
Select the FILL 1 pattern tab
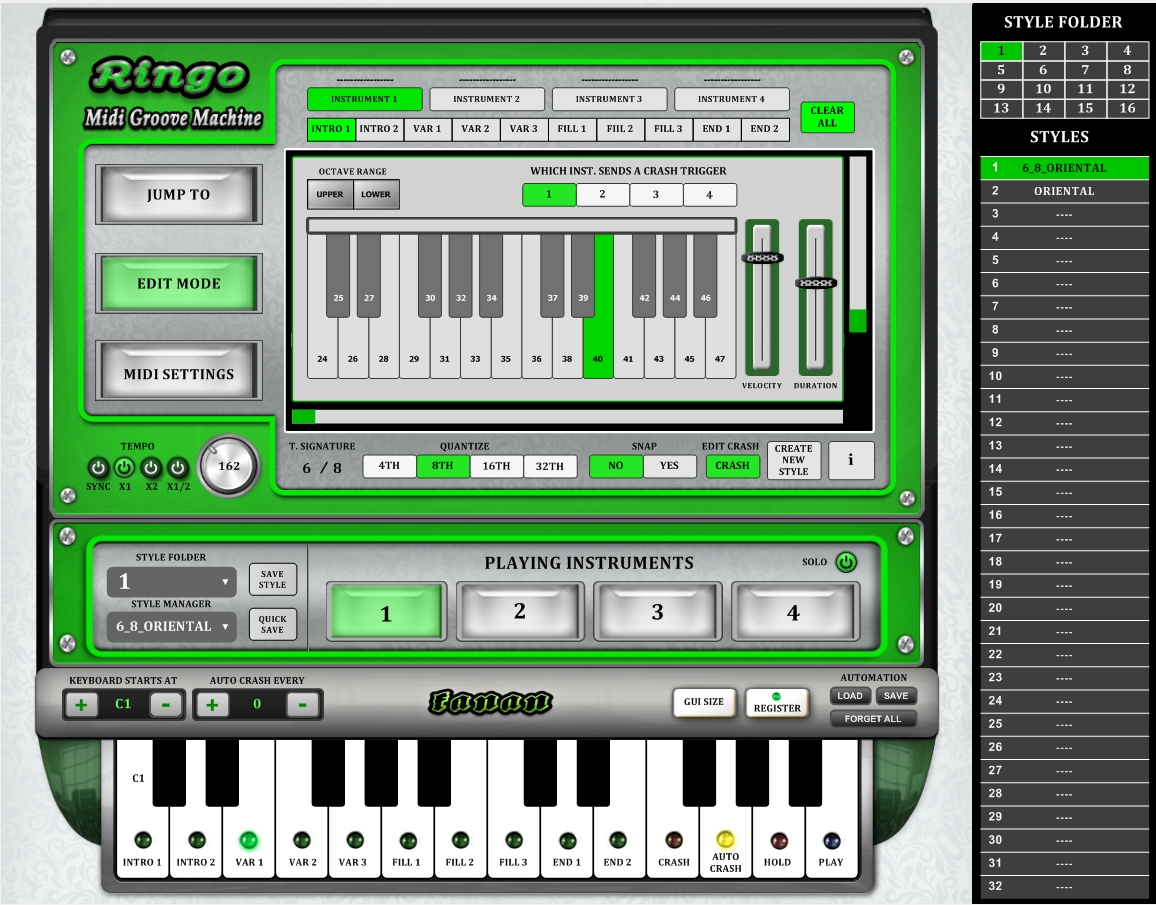(x=572, y=129)
